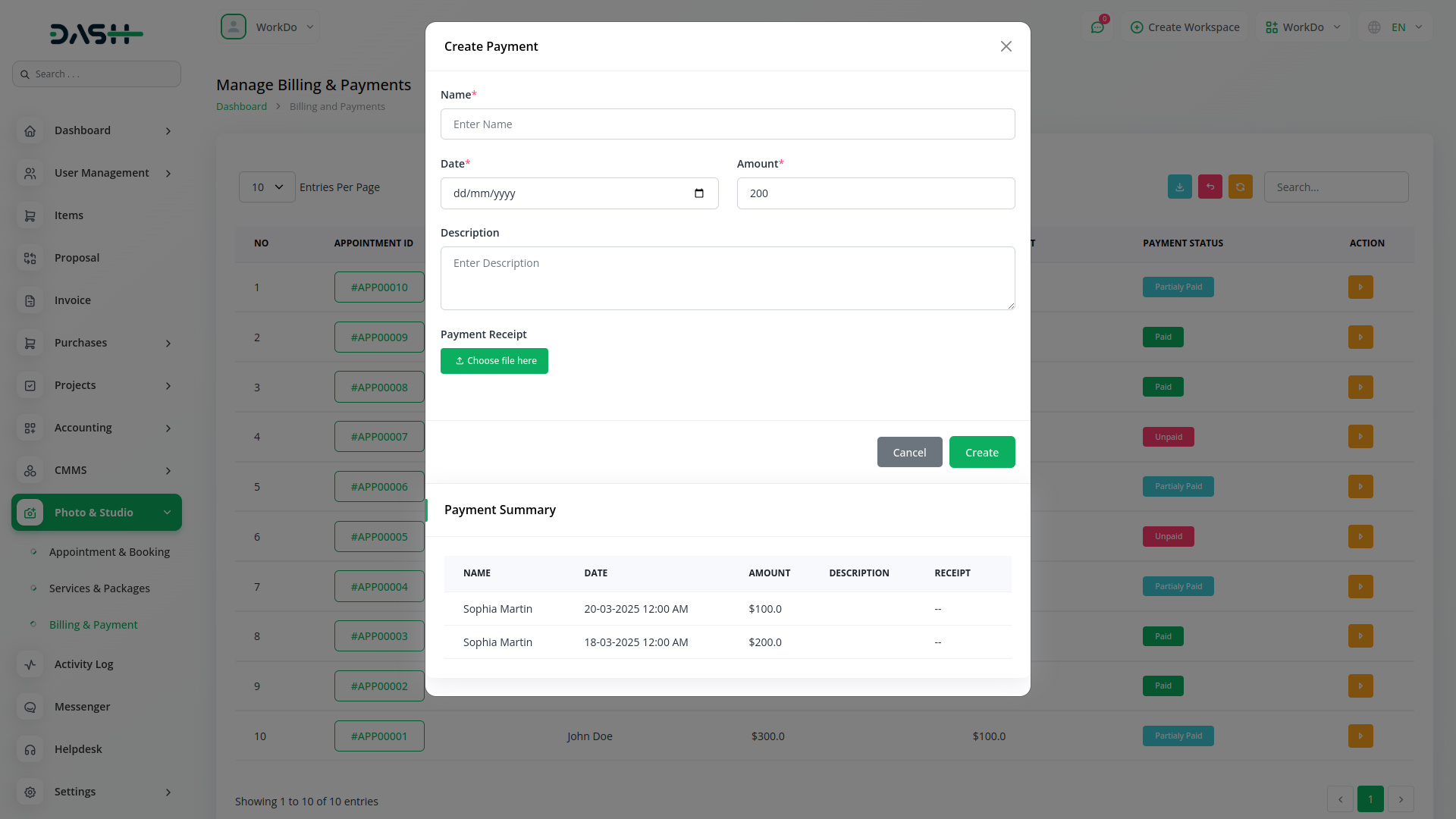Open Activity Log from sidebar

83,664
